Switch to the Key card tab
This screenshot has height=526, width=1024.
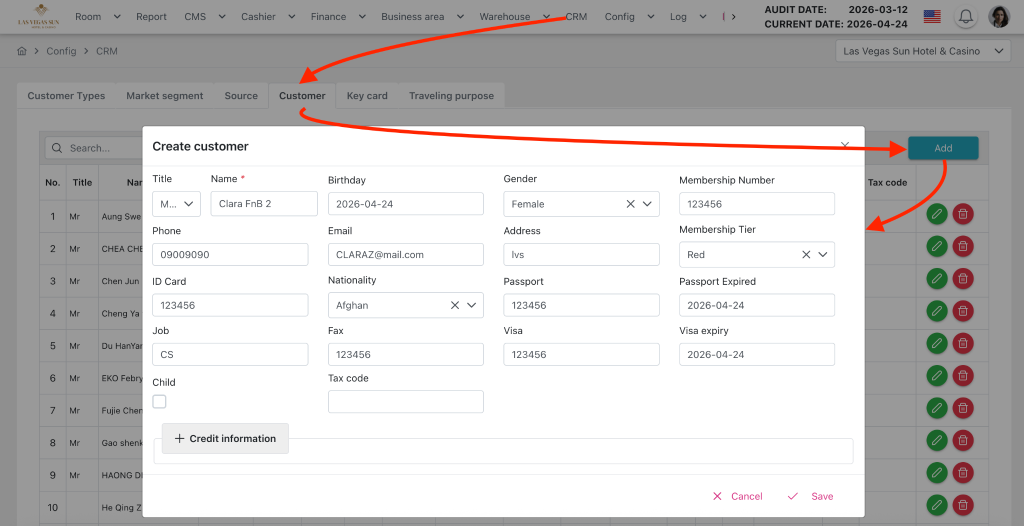pyautogui.click(x=367, y=96)
